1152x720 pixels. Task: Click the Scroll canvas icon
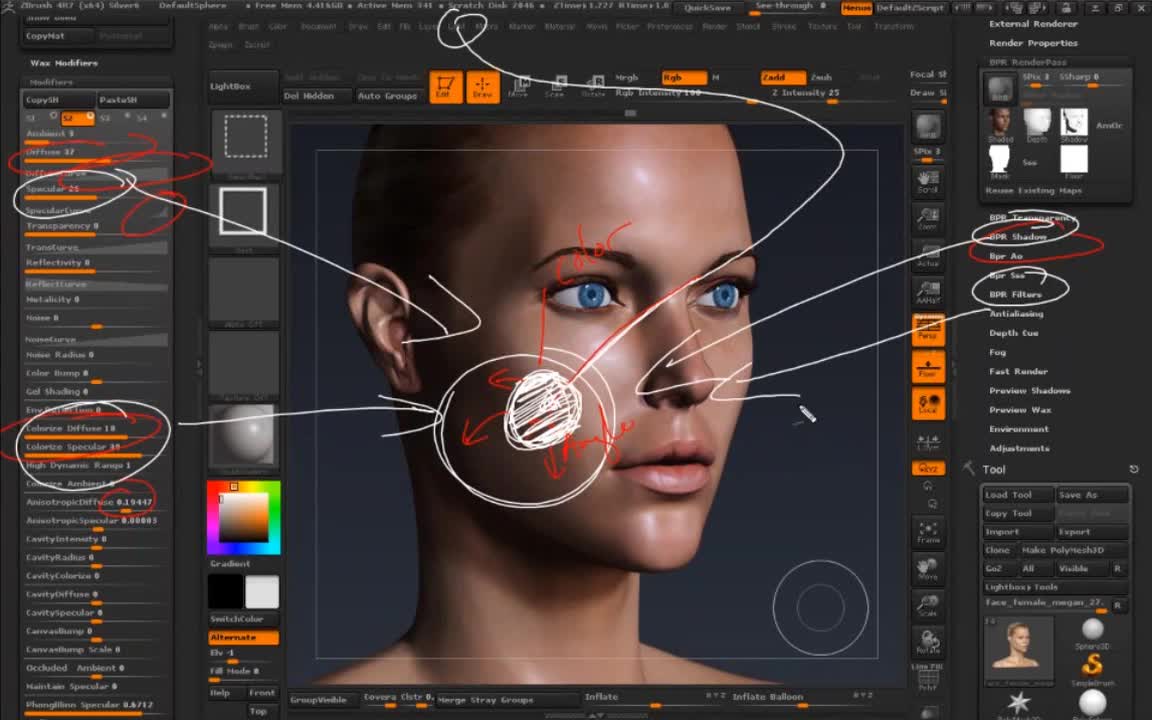click(928, 181)
